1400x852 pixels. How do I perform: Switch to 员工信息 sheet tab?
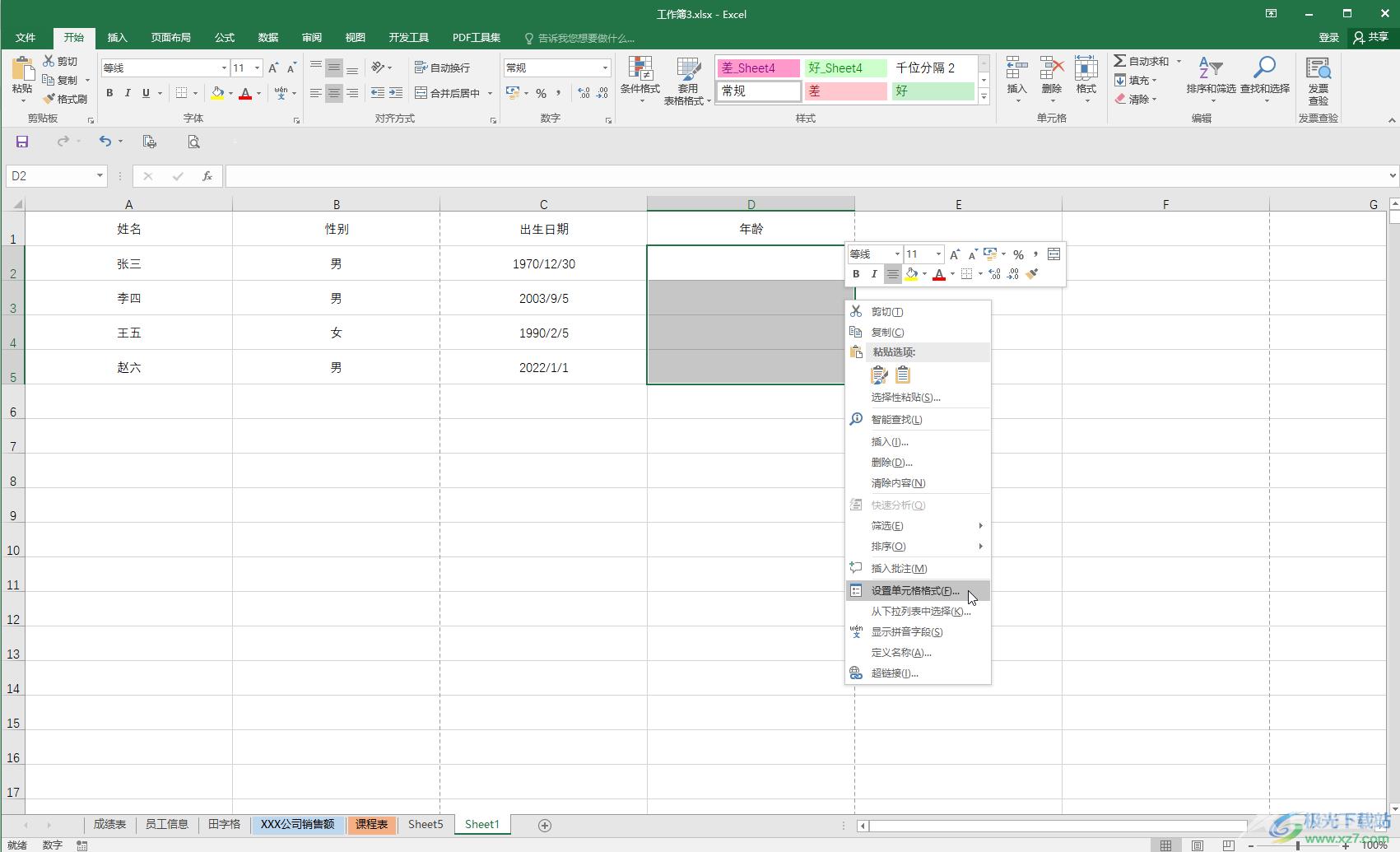(167, 824)
